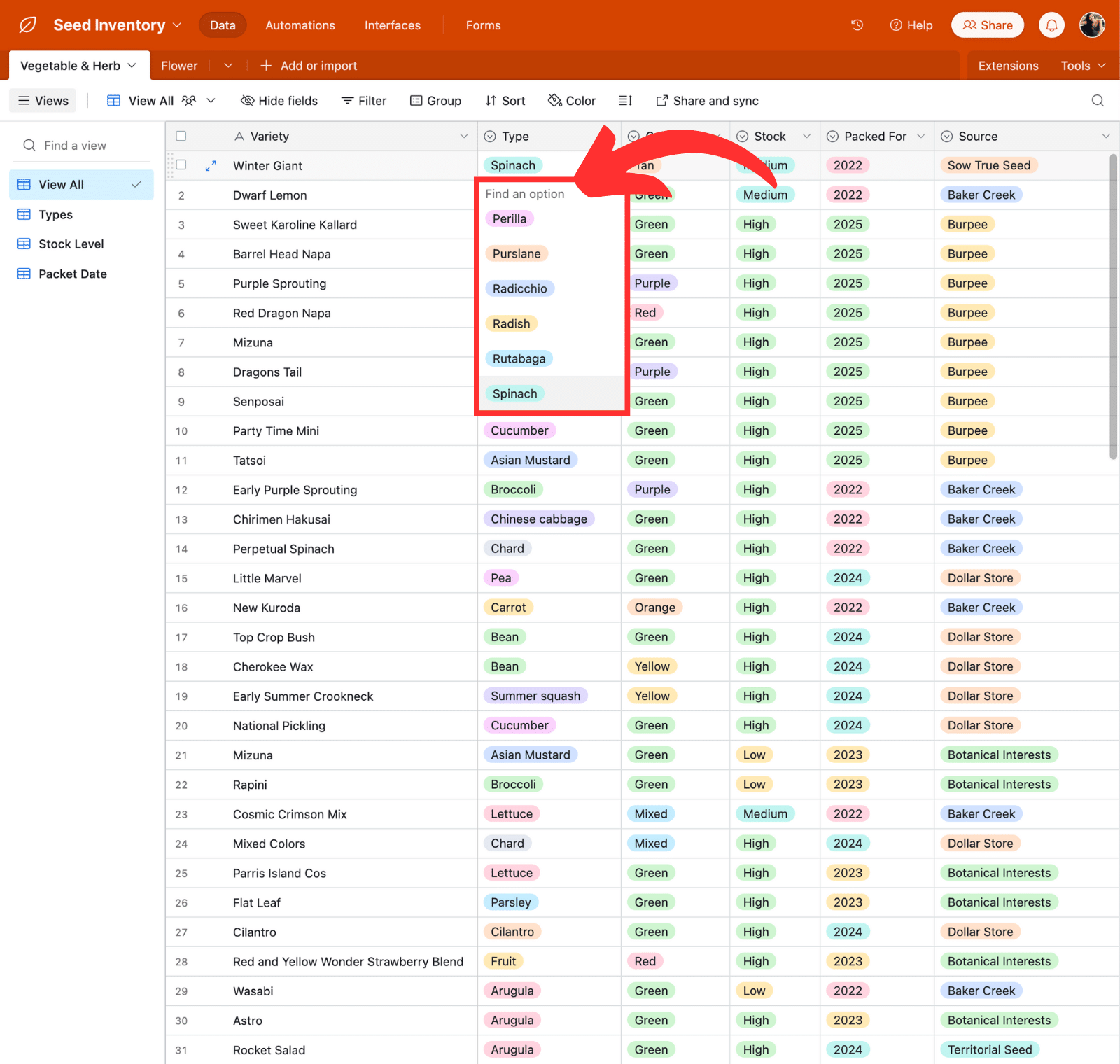The width and height of the screenshot is (1120, 1064).
Task: Check the Winter Giant row checkbox
Action: [181, 165]
